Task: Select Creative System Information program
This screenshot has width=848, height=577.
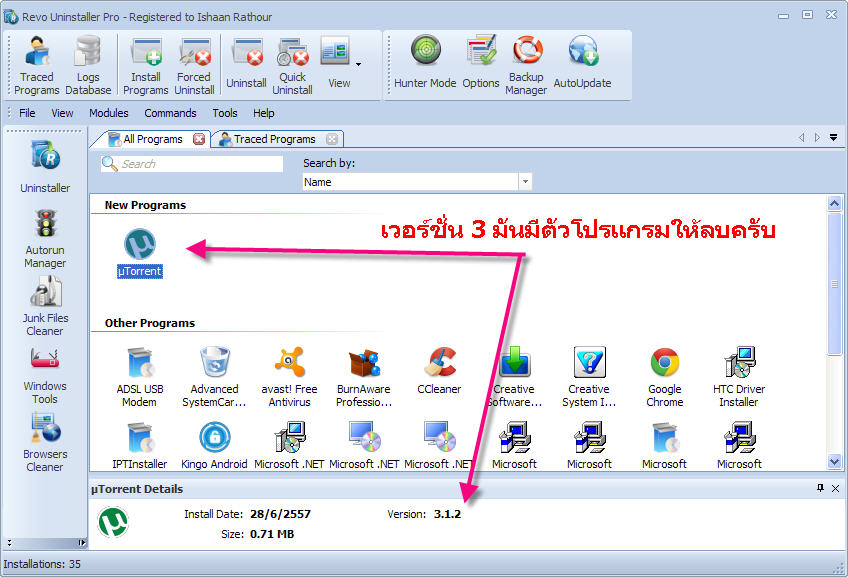Action: (x=589, y=377)
